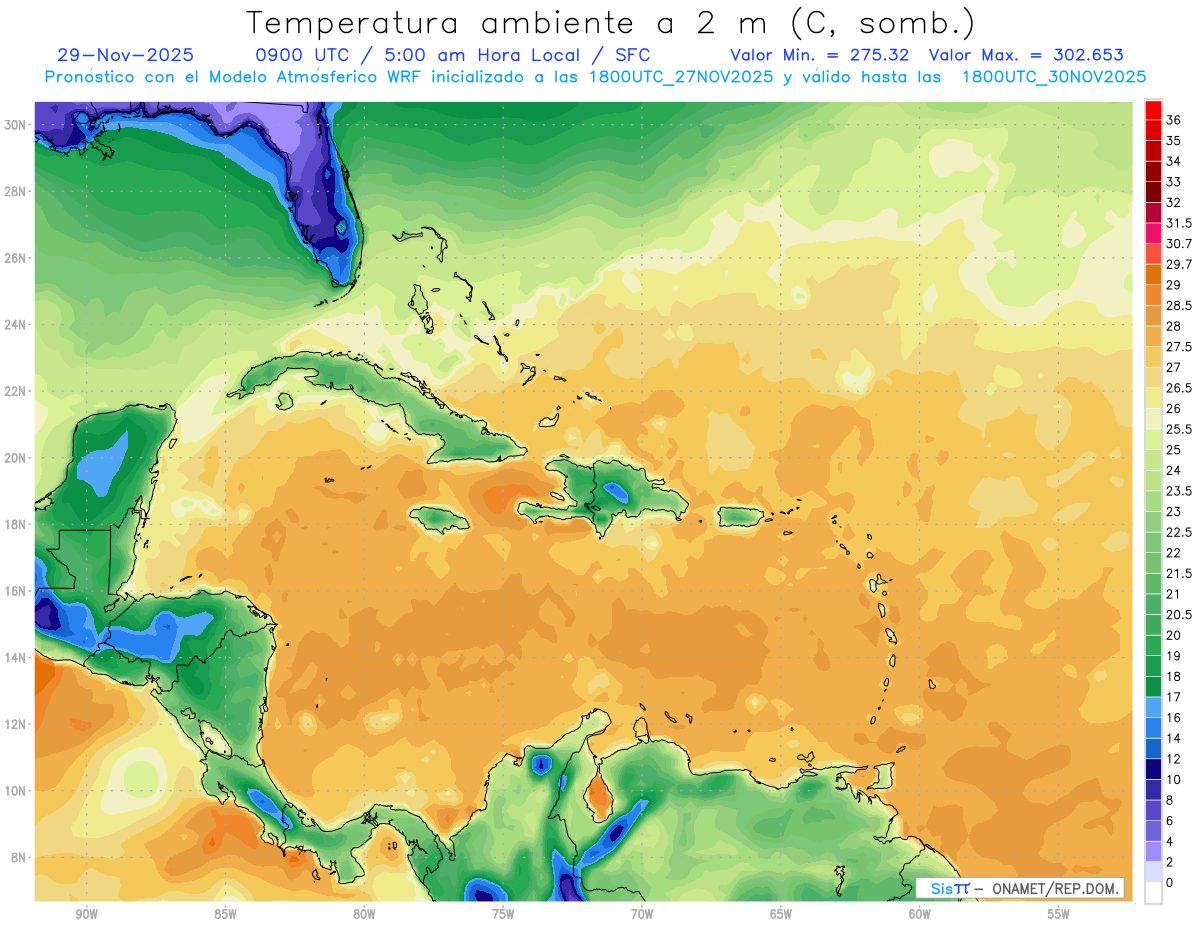The height and width of the screenshot is (927, 1200).
Task: Click the legend value "36"
Action: pos(1174,120)
